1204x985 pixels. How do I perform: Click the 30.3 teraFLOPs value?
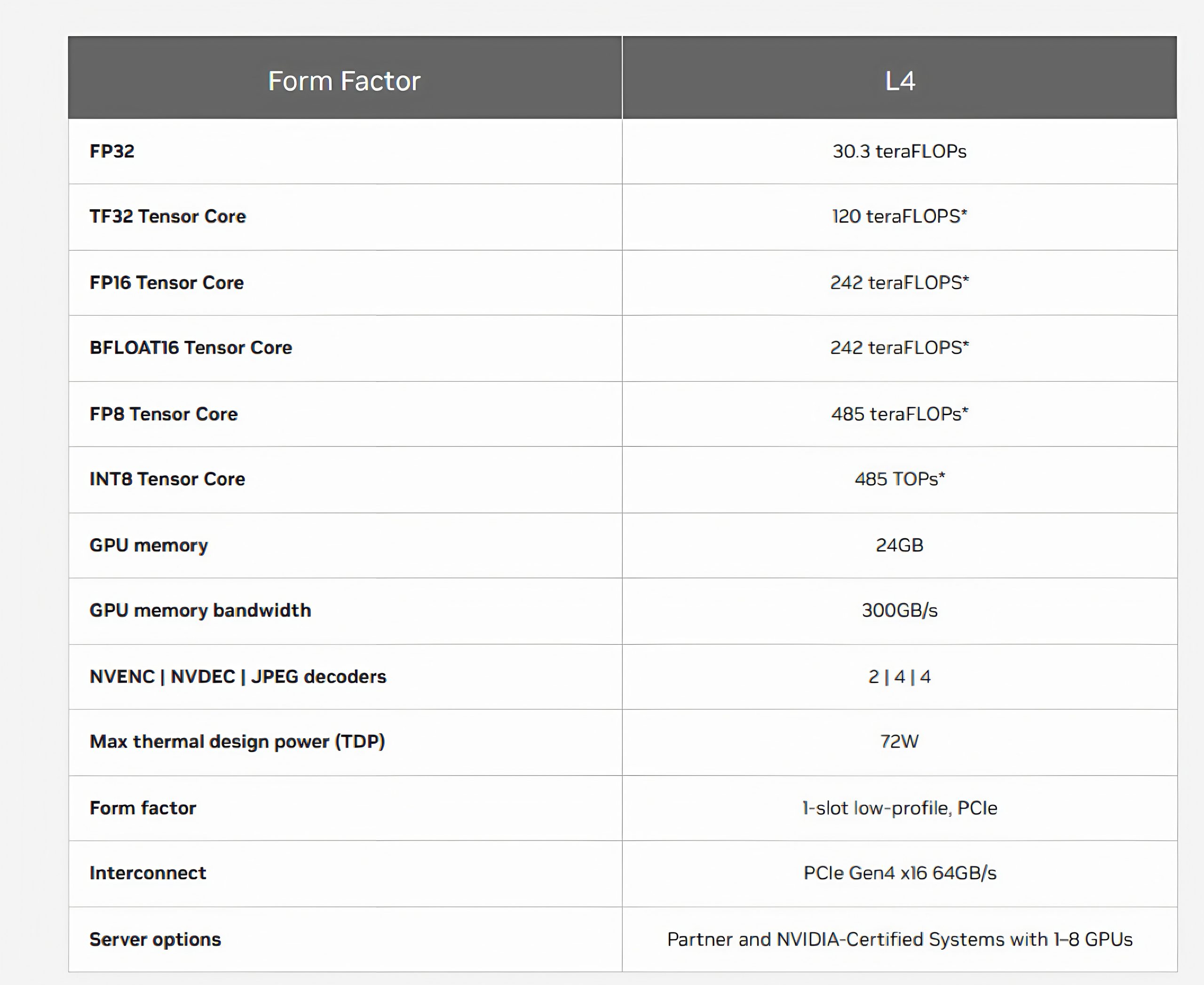coord(899,151)
